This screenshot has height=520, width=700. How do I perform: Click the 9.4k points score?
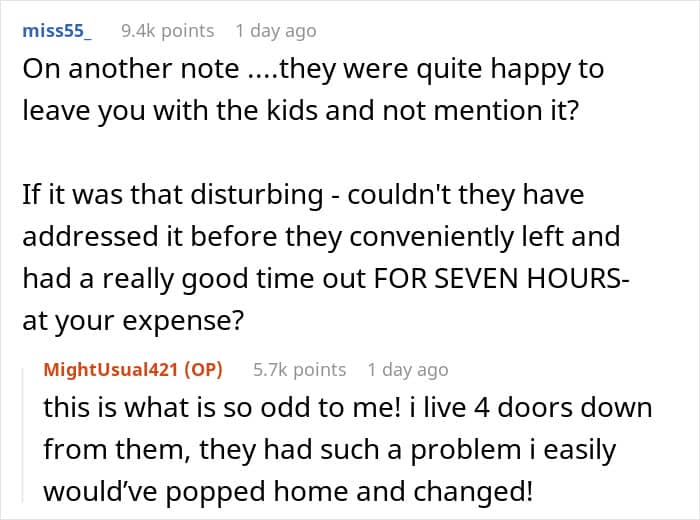tap(167, 31)
